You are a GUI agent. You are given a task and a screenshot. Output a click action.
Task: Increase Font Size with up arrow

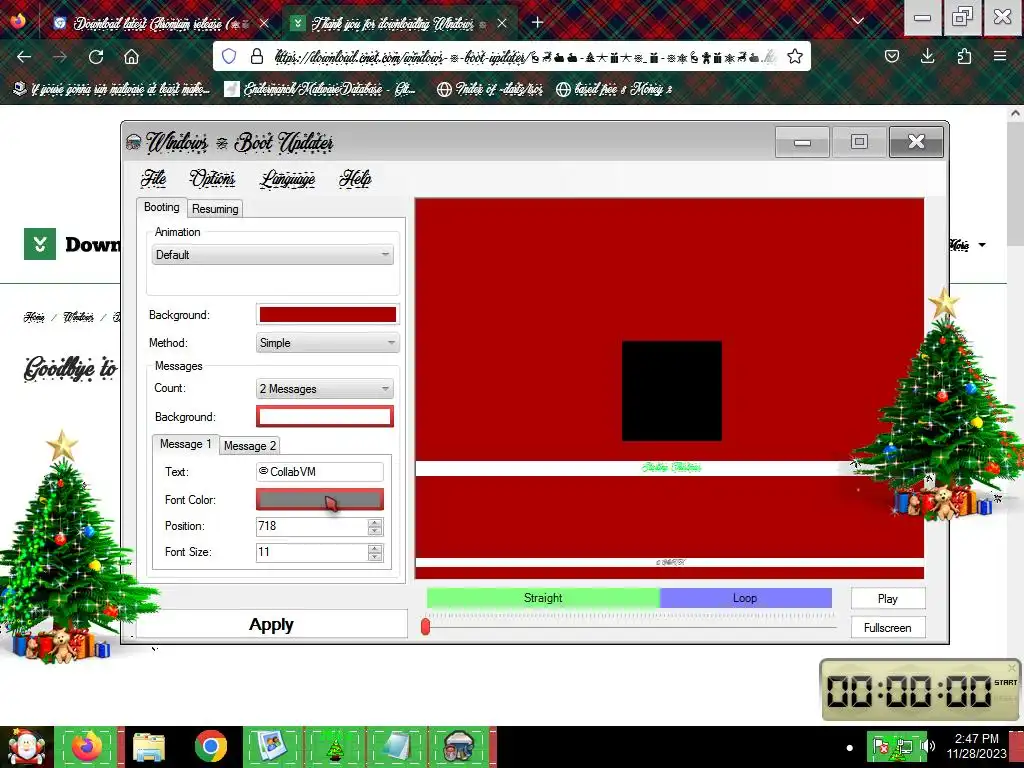coord(375,549)
